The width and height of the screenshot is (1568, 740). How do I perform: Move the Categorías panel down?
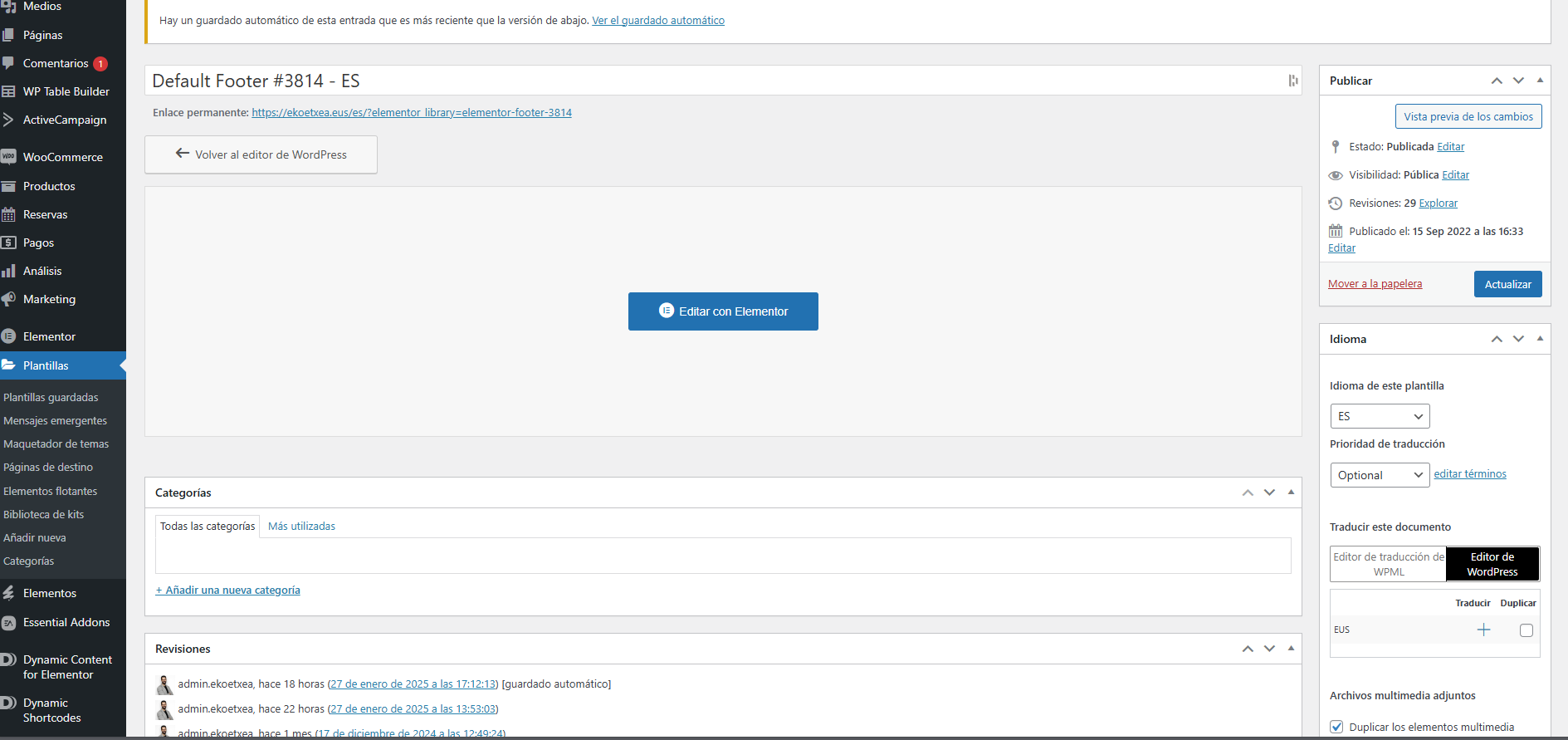coord(1269,493)
